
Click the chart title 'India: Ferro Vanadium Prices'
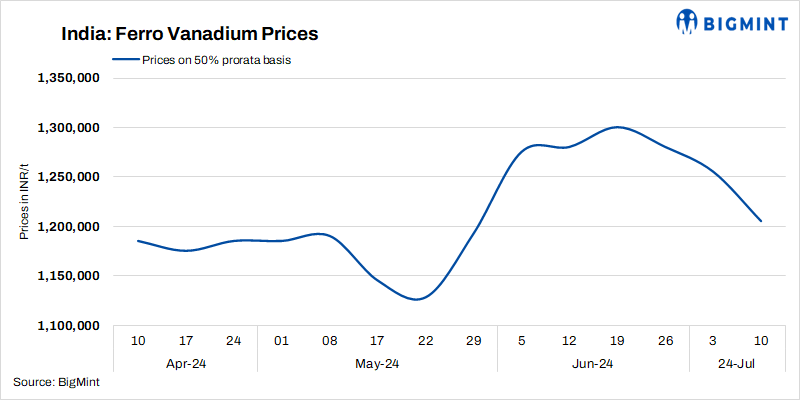189,34
